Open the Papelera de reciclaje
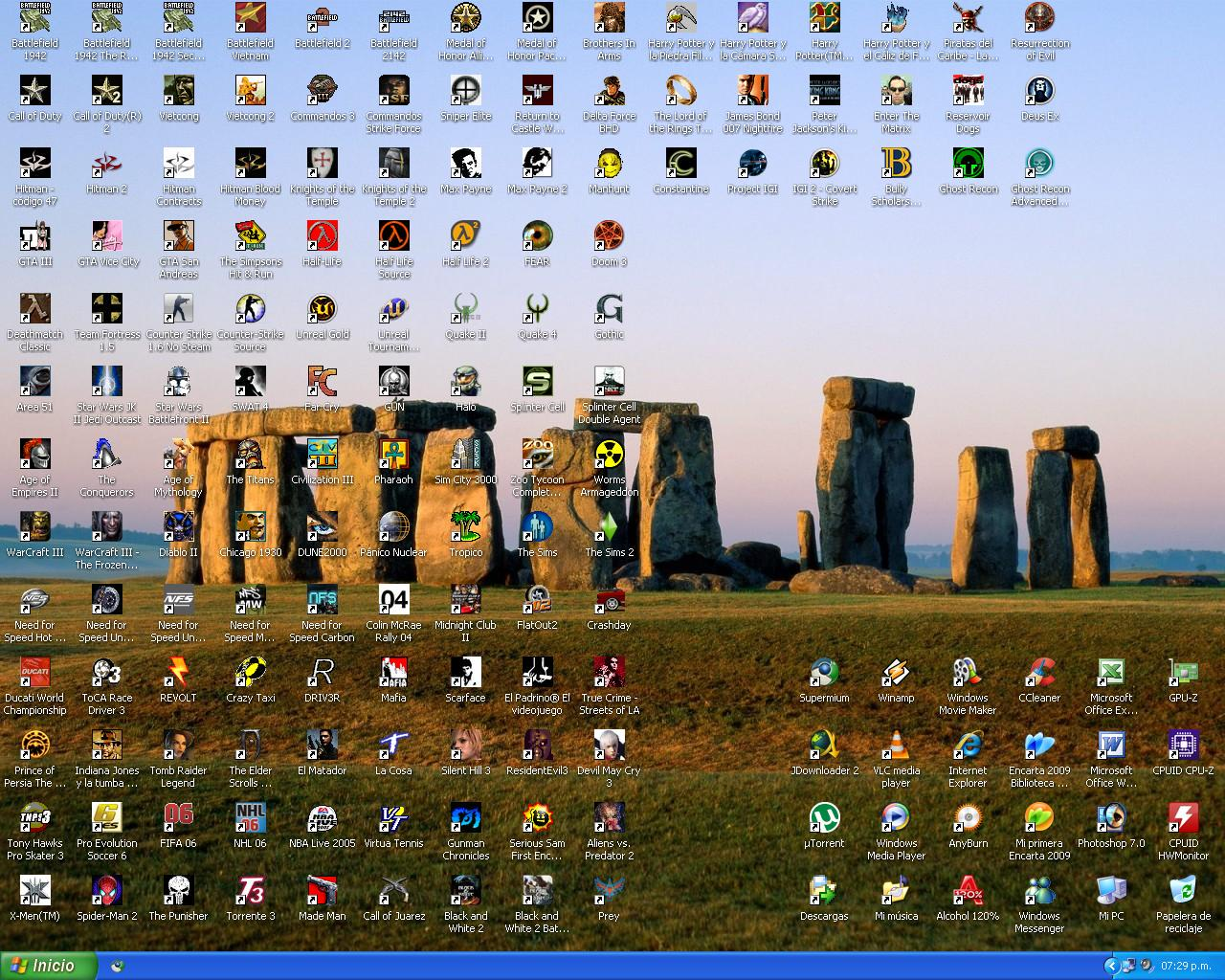Viewport: 1225px width, 980px height. [x=1184, y=905]
